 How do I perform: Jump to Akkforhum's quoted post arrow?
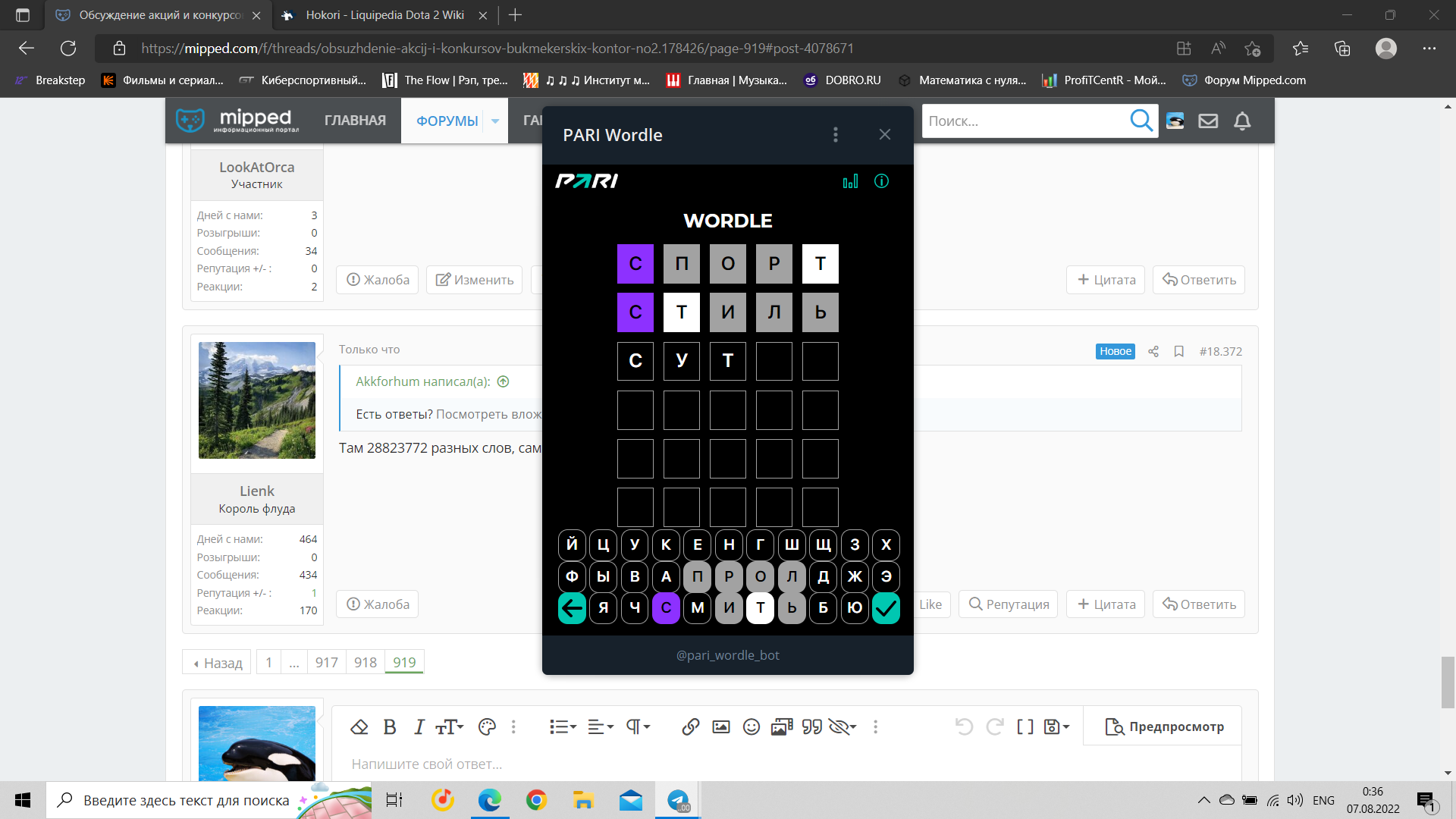(503, 381)
